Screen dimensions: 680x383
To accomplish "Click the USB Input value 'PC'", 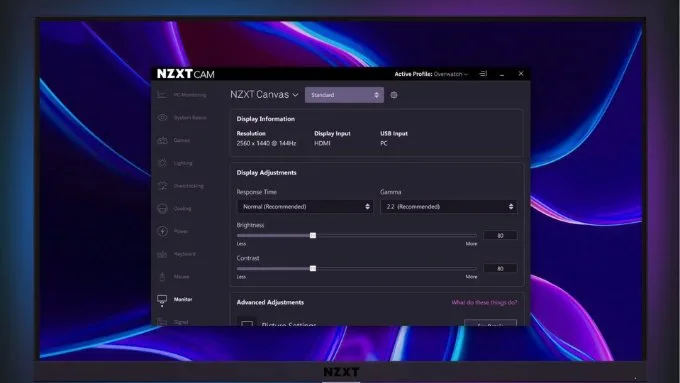I will pos(384,143).
